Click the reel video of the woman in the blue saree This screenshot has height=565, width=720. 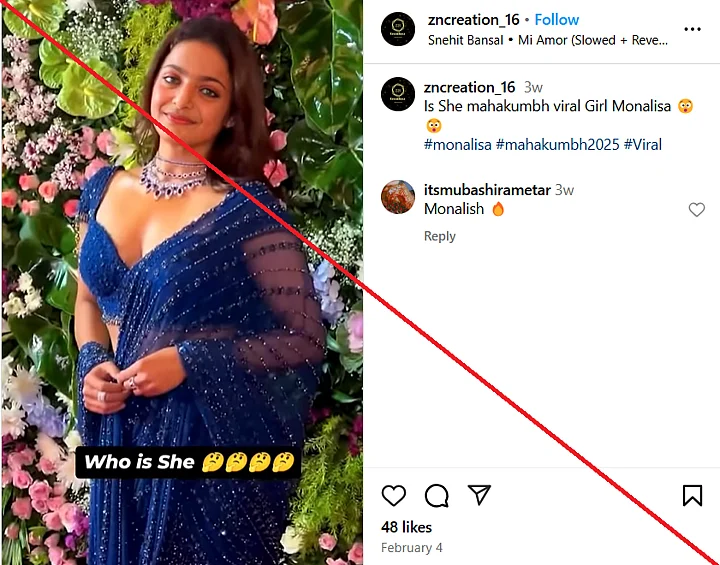click(182, 282)
